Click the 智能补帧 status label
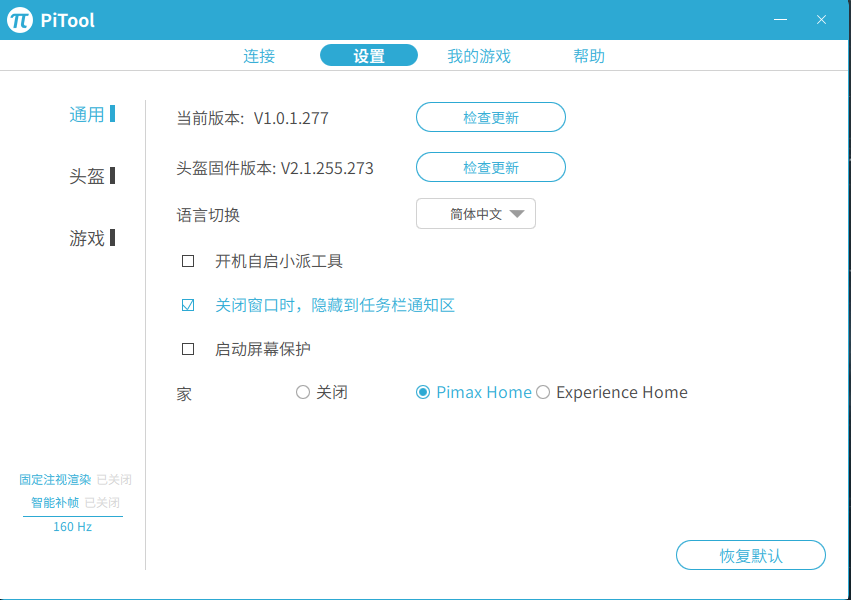Screen dimensions: 851x600 [x=55, y=503]
